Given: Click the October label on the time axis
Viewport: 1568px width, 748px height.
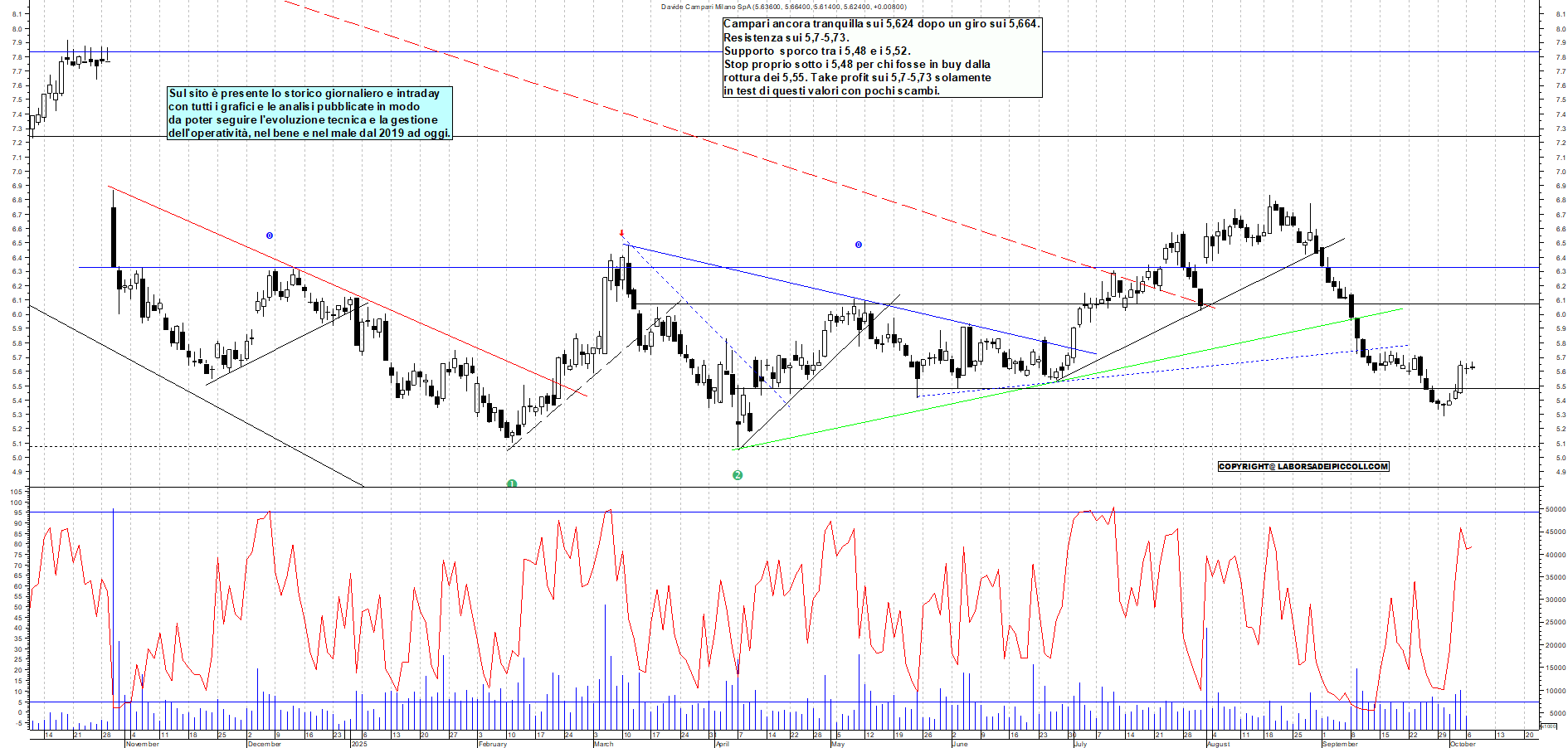Looking at the screenshot, I should pos(1462,744).
